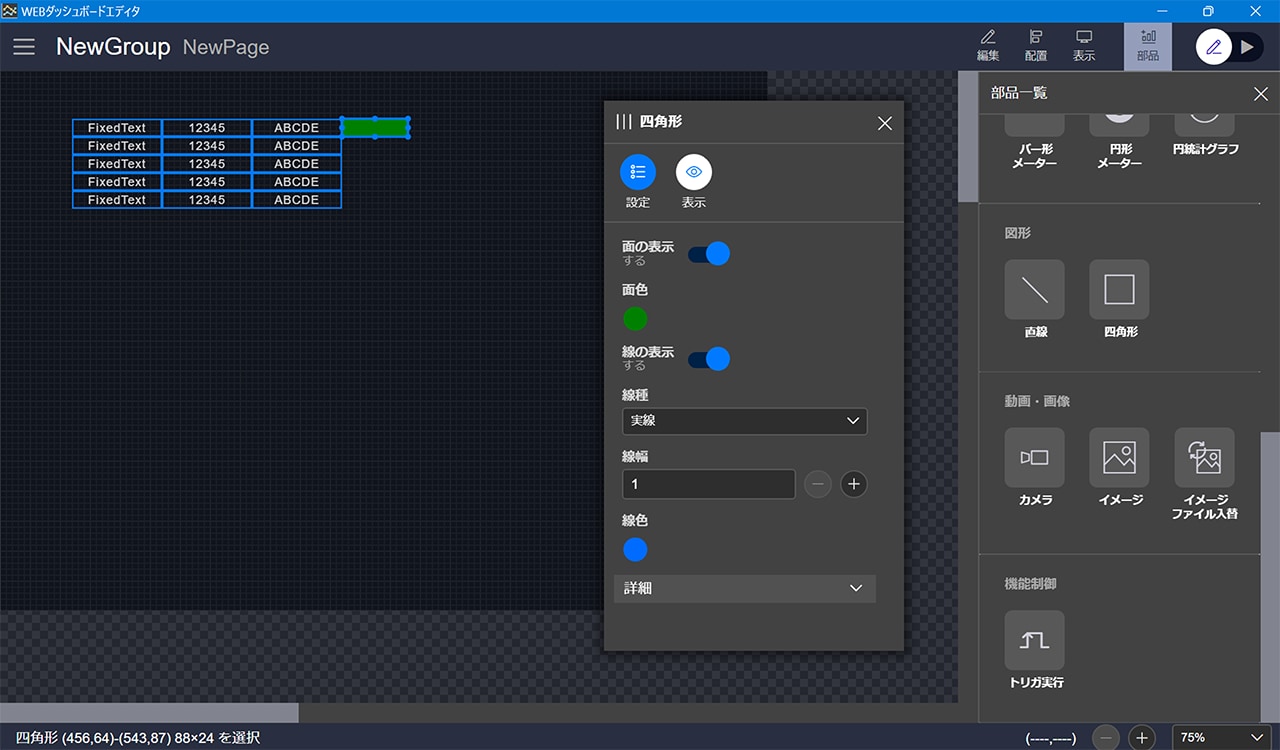Click the 線幅 value input field

click(708, 484)
